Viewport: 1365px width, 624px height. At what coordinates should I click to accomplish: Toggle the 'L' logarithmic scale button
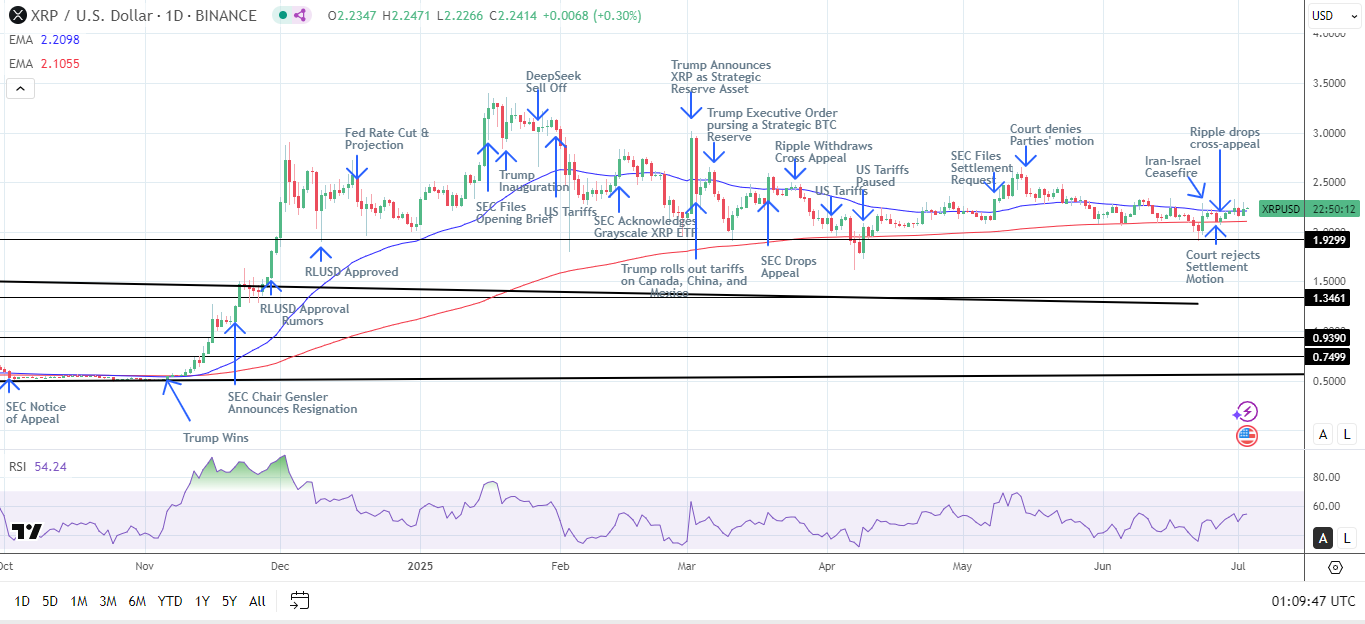(1345, 434)
